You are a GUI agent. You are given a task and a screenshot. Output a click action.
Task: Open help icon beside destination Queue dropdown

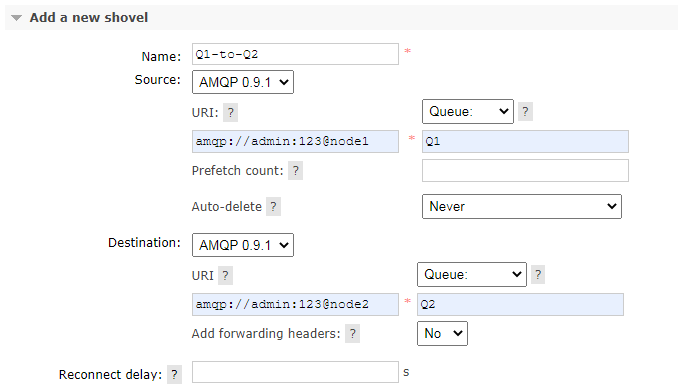(537, 275)
